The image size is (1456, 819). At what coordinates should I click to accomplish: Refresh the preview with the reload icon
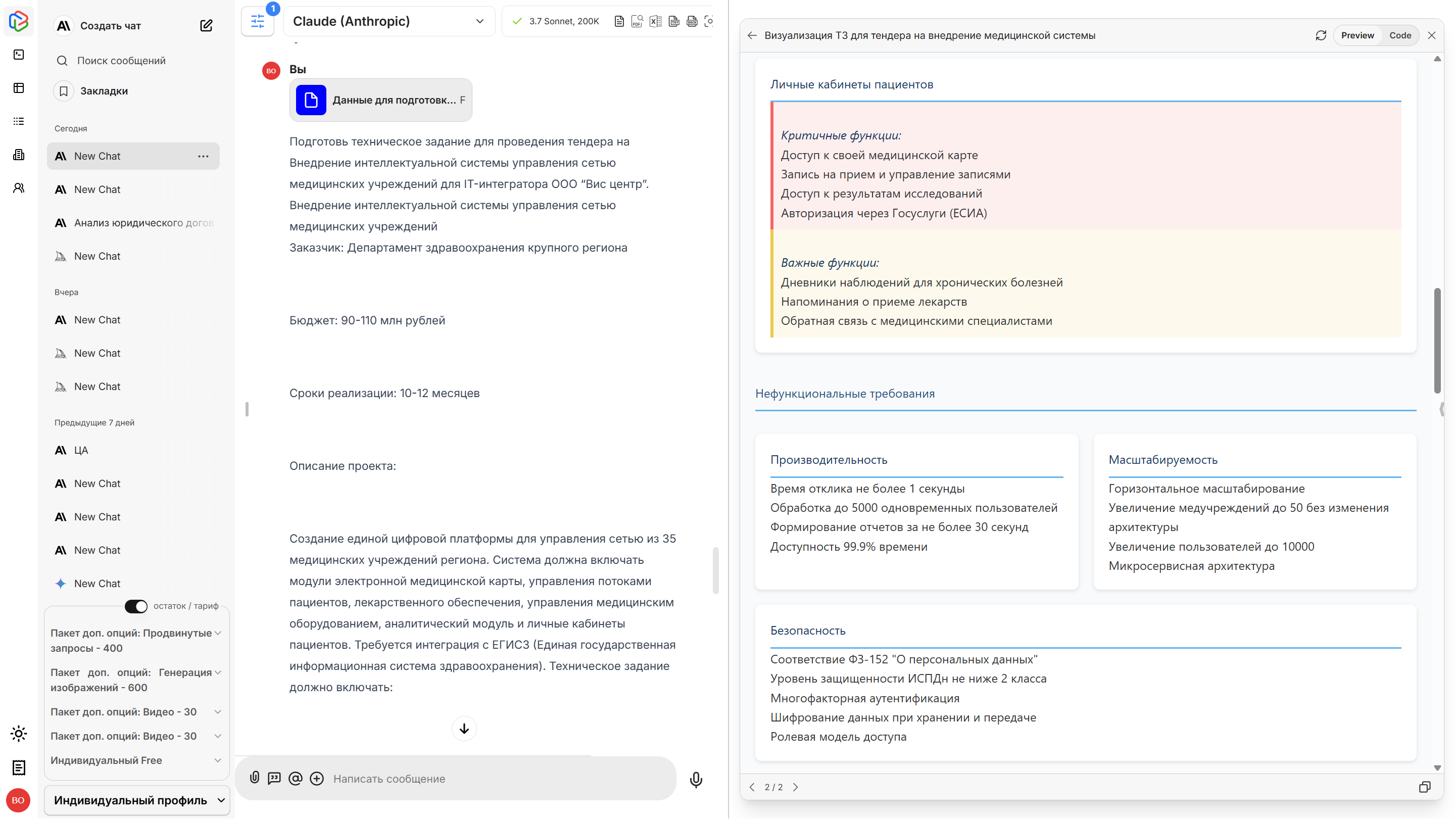pyautogui.click(x=1320, y=35)
